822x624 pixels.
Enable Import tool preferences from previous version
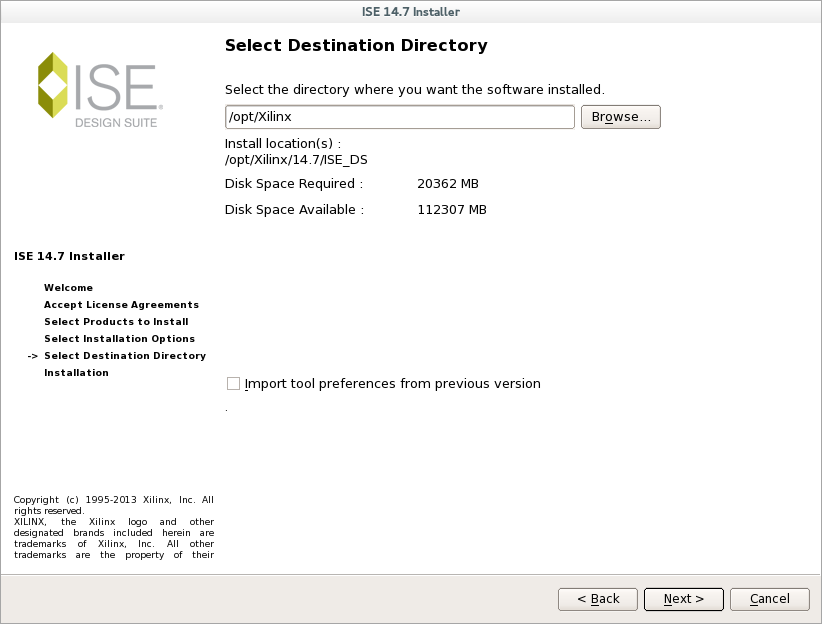pos(233,384)
